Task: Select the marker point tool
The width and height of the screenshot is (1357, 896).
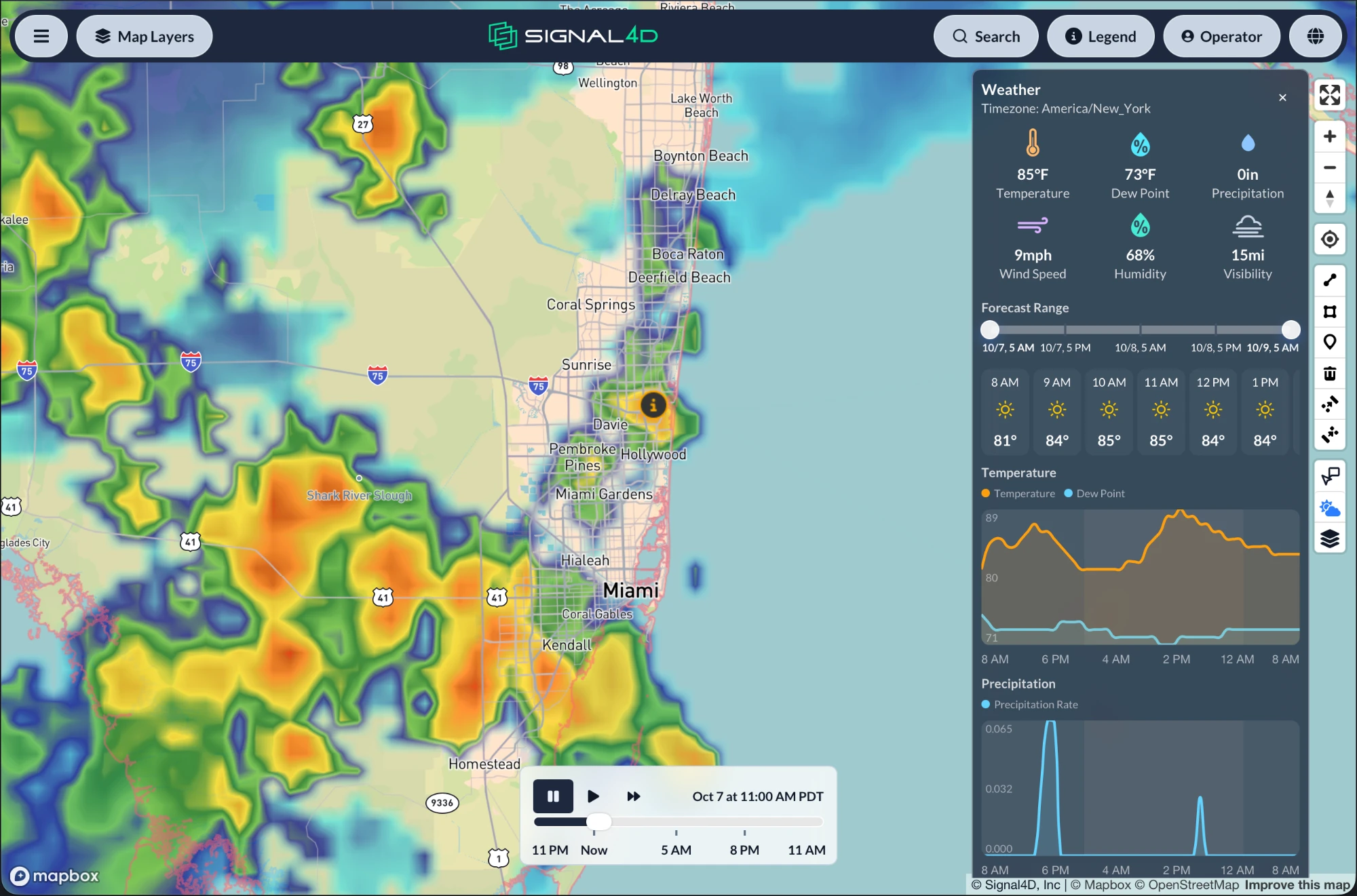Action: [1330, 343]
